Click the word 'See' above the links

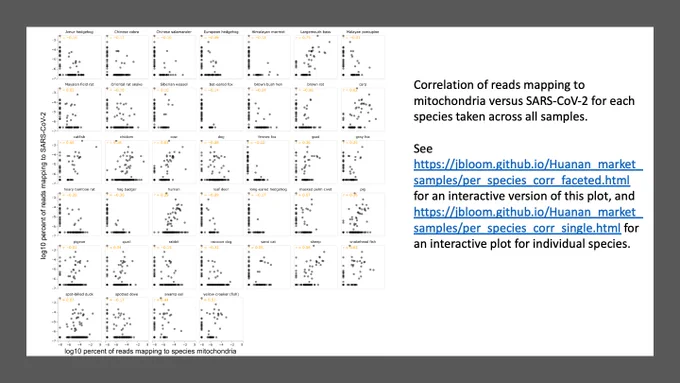click(x=423, y=149)
